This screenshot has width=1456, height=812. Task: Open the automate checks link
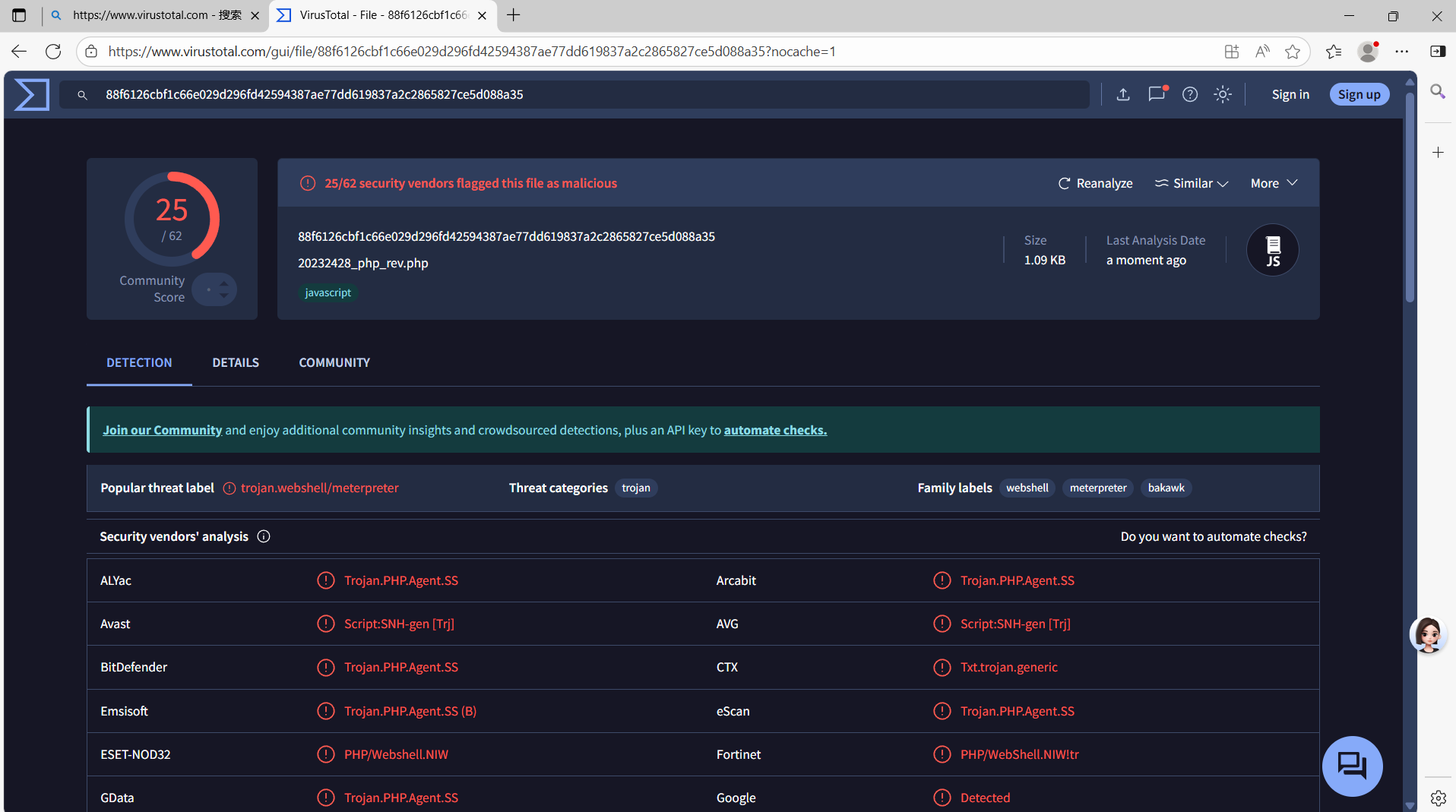[x=775, y=430]
